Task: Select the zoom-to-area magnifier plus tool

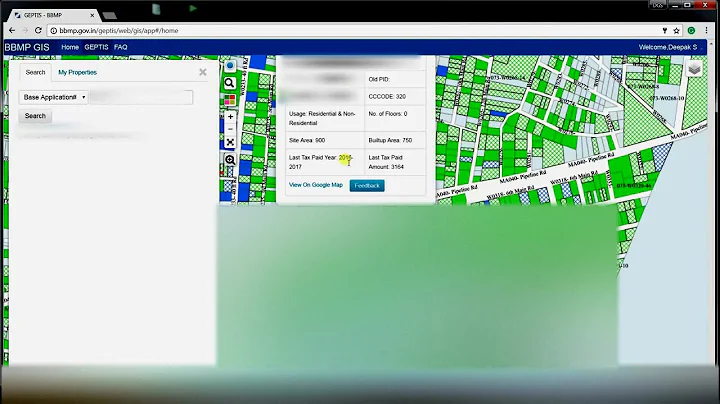Action: [x=230, y=160]
